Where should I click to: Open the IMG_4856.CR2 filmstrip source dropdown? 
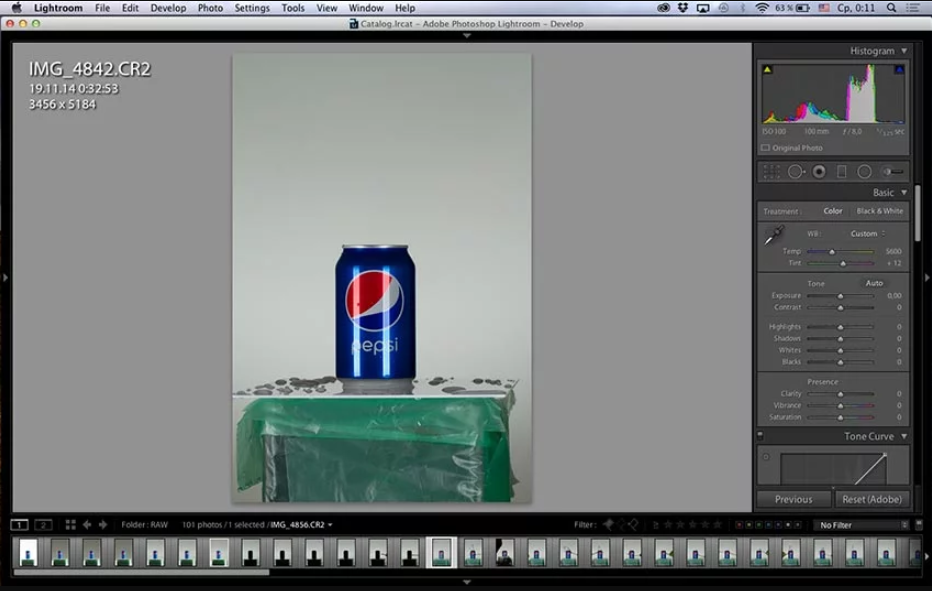click(302, 524)
